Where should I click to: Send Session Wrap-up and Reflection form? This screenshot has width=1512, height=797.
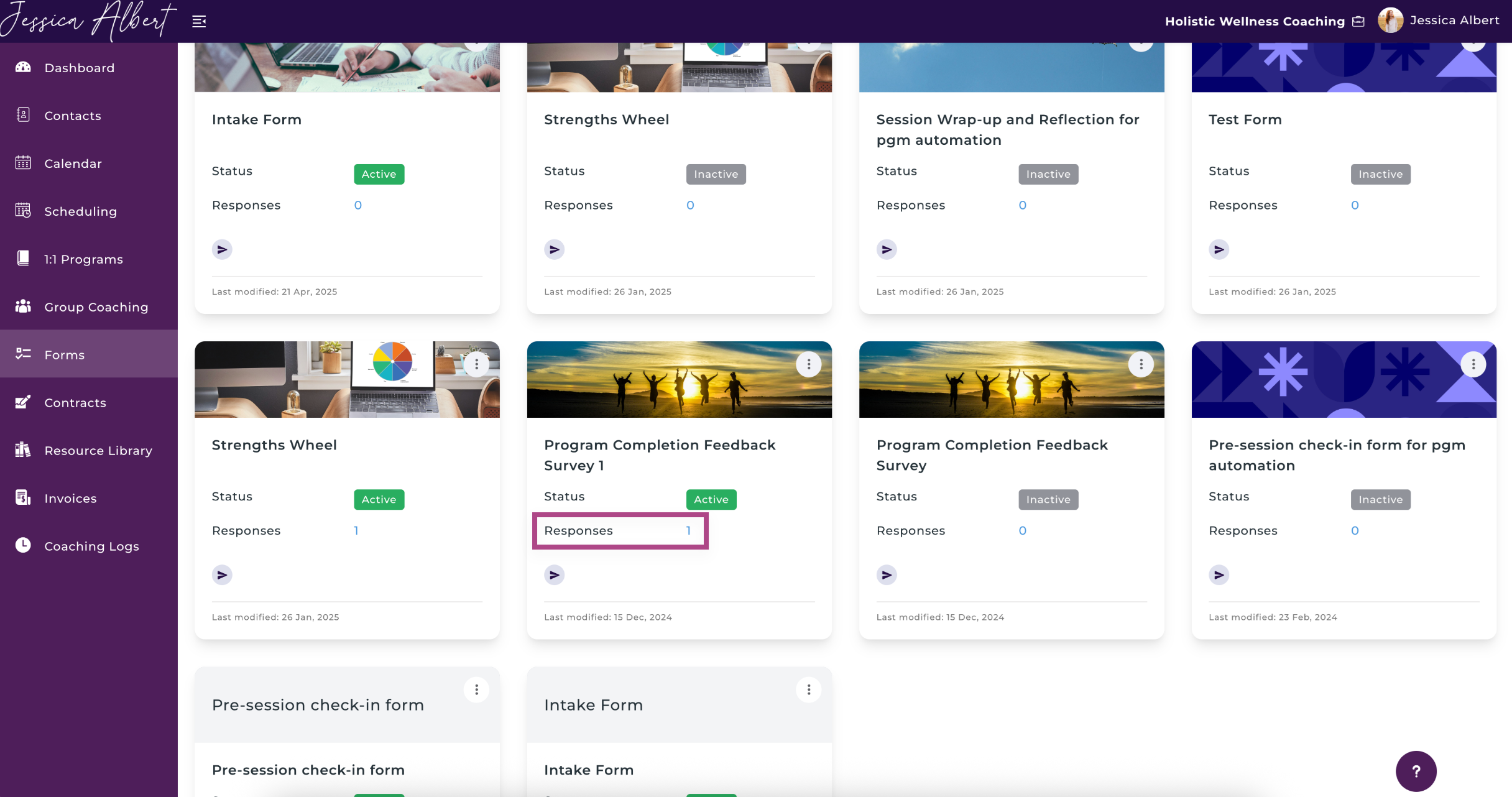[x=887, y=250]
